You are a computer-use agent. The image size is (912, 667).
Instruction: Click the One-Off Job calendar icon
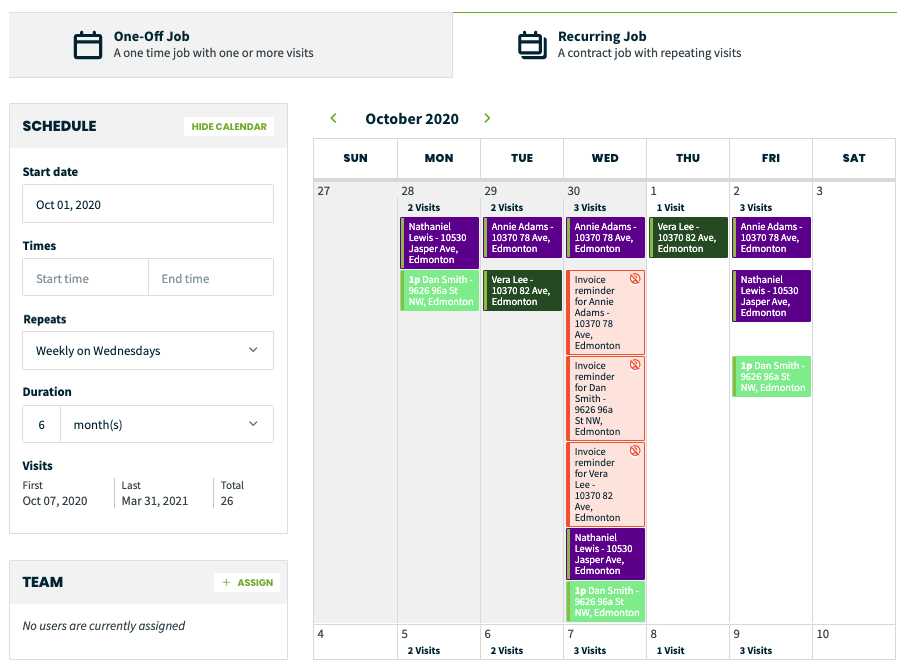pos(88,45)
